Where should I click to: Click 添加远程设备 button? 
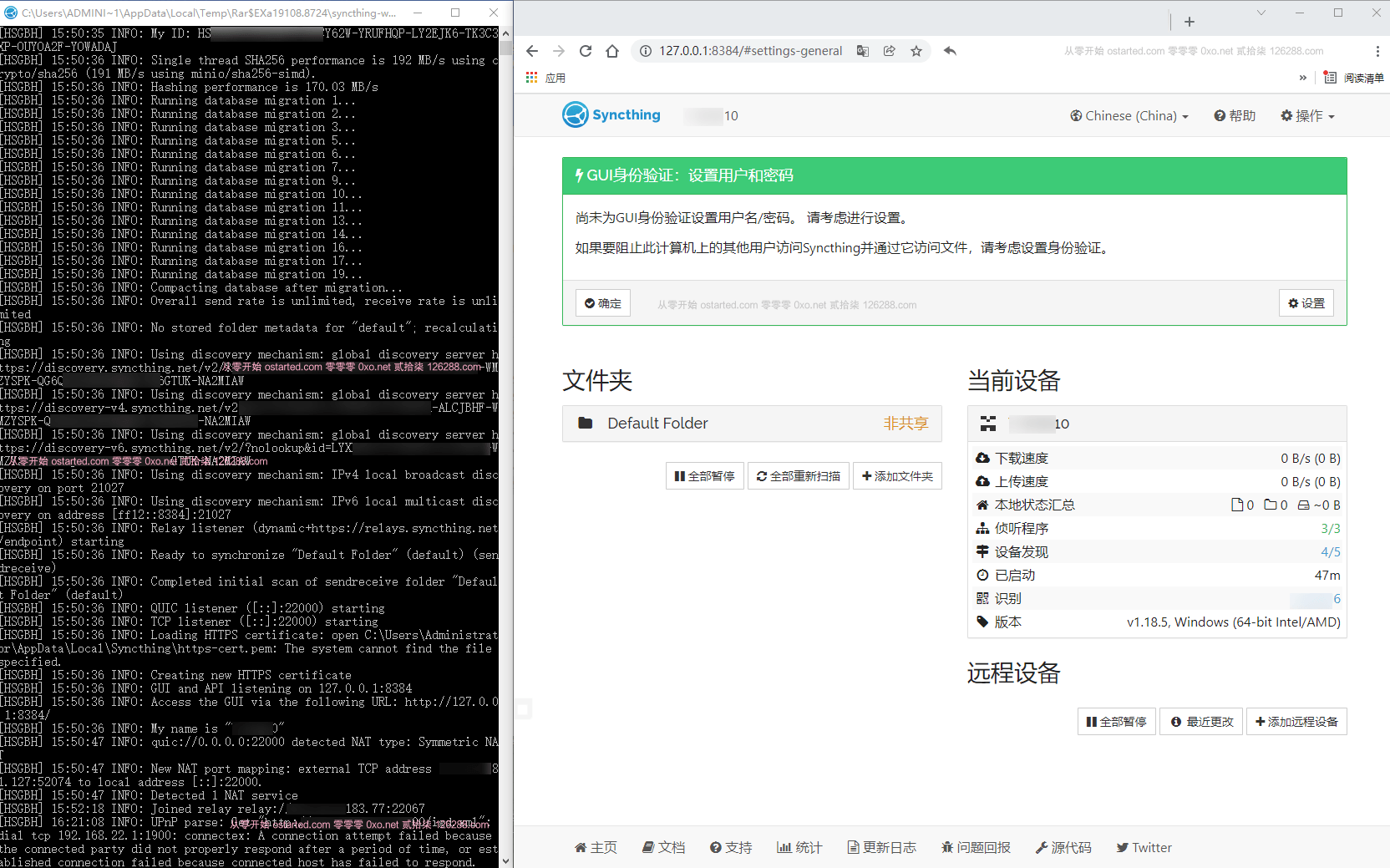tap(1296, 722)
